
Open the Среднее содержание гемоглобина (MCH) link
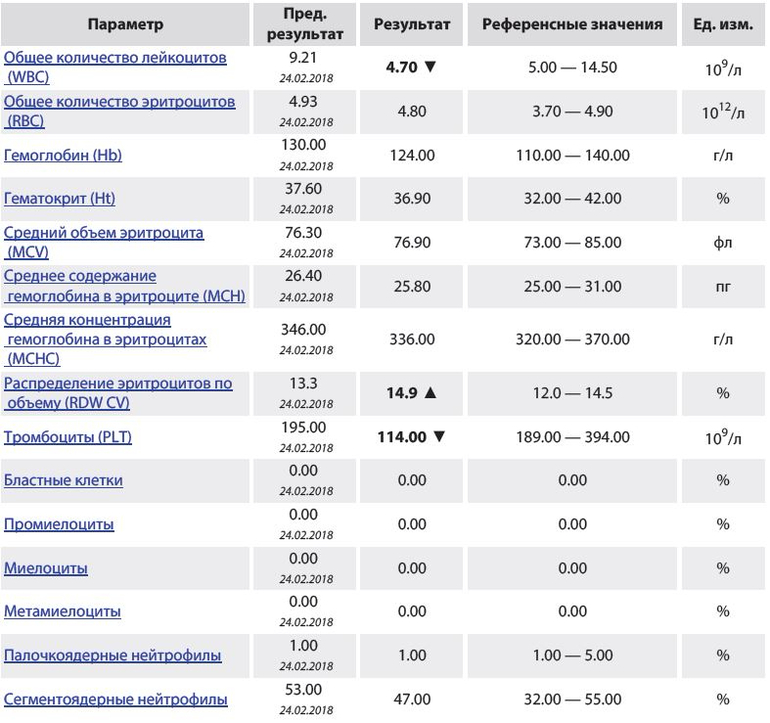[x=80, y=276]
